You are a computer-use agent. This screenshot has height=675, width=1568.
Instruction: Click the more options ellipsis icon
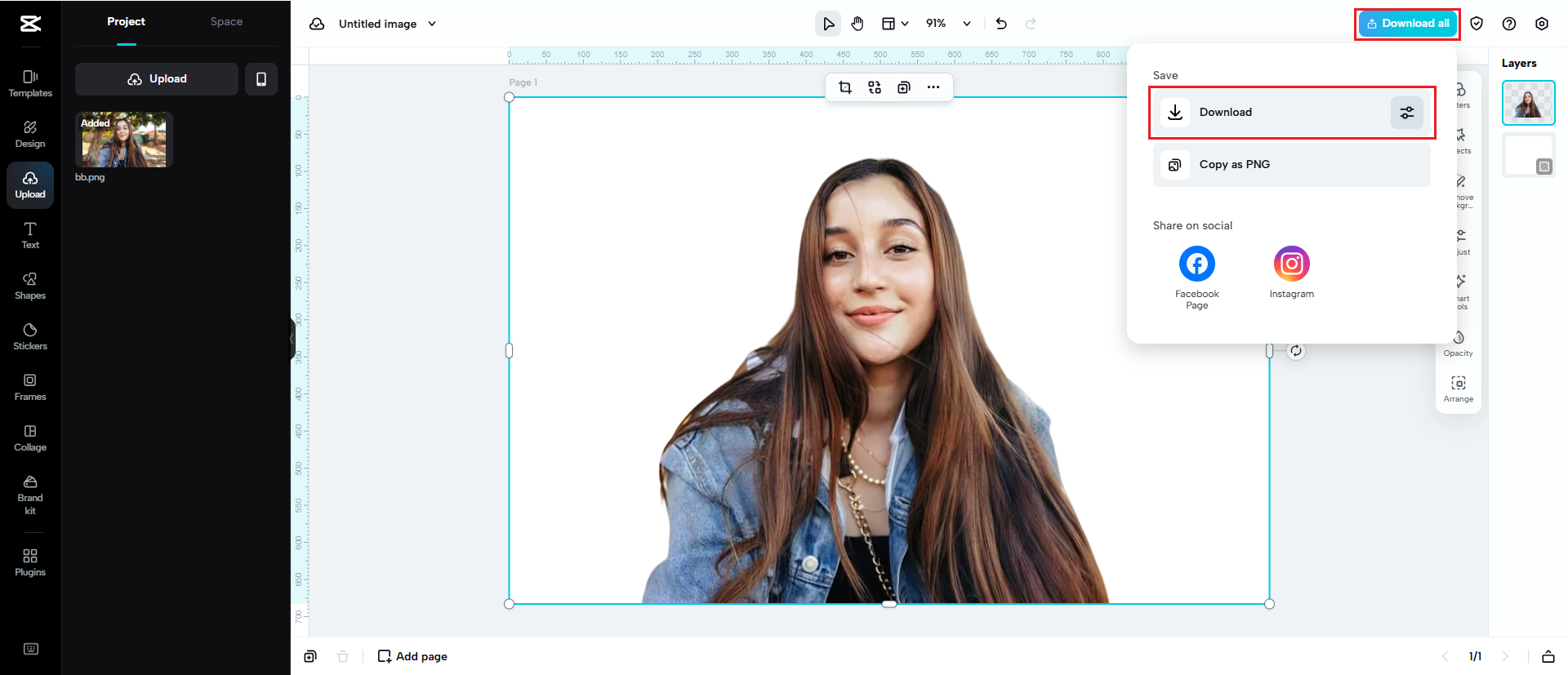pyautogui.click(x=933, y=87)
